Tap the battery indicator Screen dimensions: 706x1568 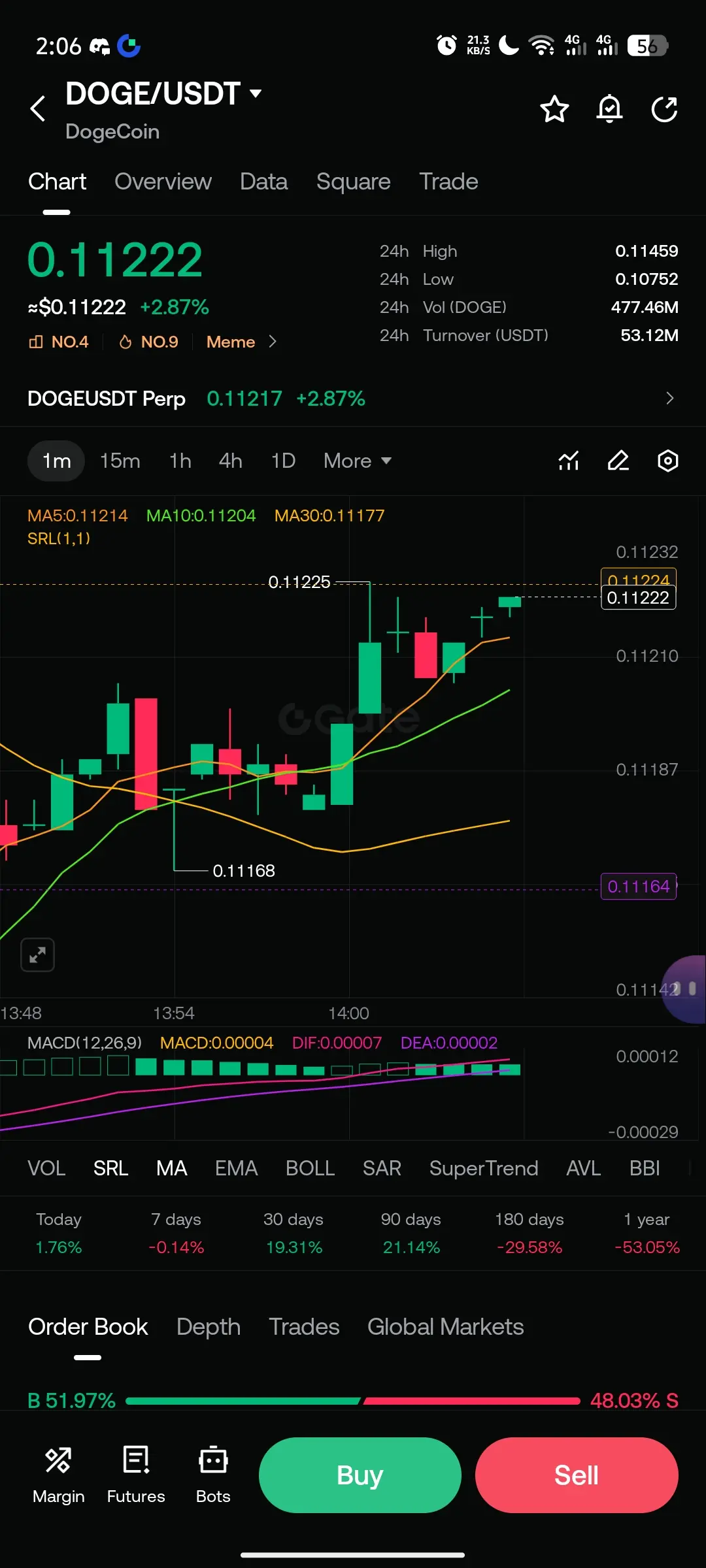tap(647, 46)
